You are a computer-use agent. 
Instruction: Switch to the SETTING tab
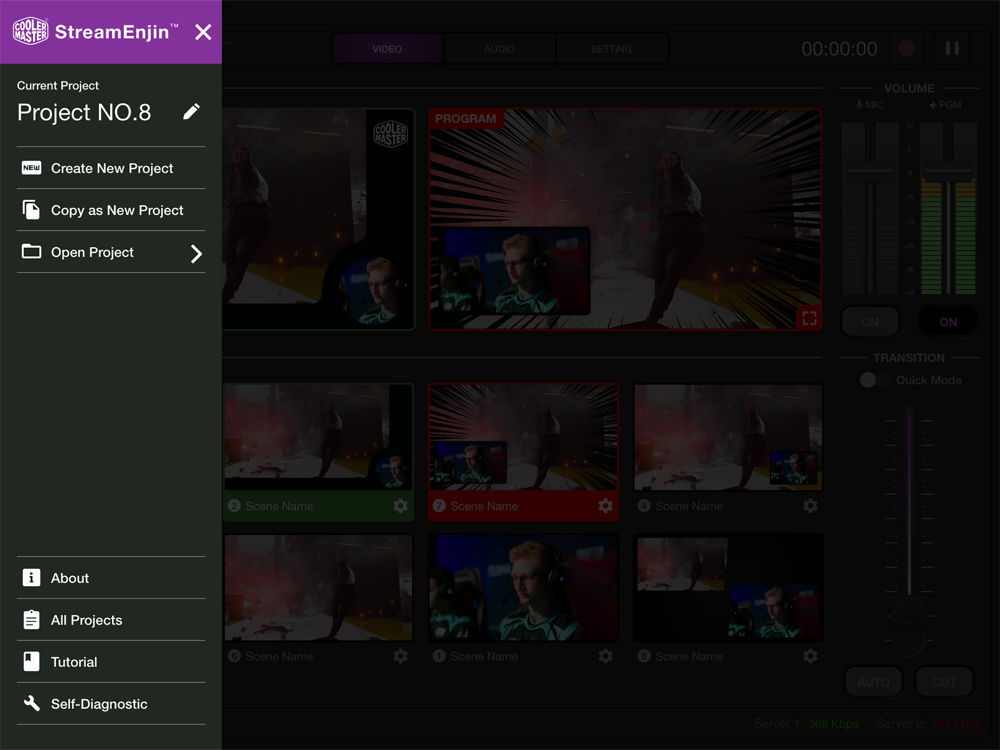(612, 48)
